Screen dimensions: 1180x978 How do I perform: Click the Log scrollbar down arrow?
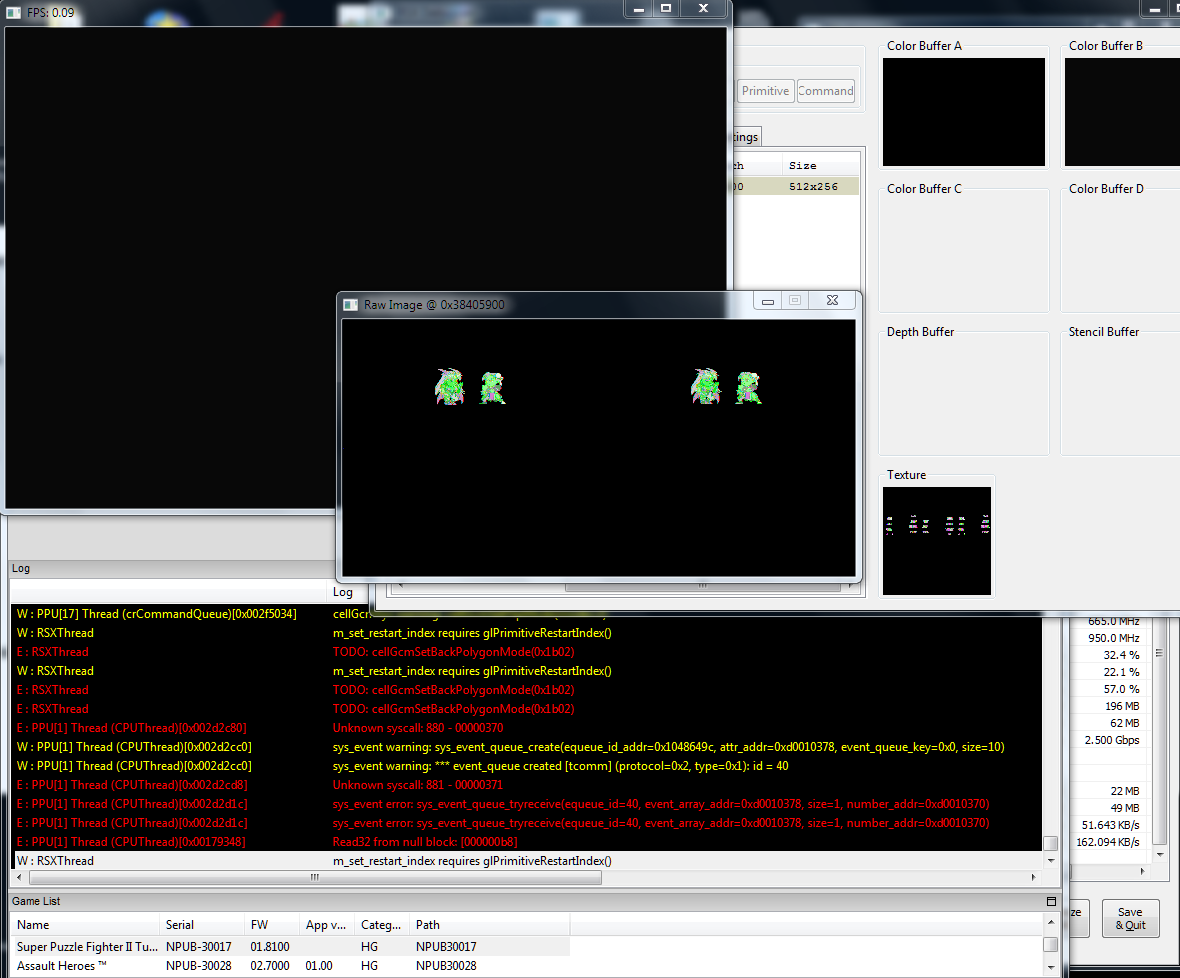pos(1050,860)
